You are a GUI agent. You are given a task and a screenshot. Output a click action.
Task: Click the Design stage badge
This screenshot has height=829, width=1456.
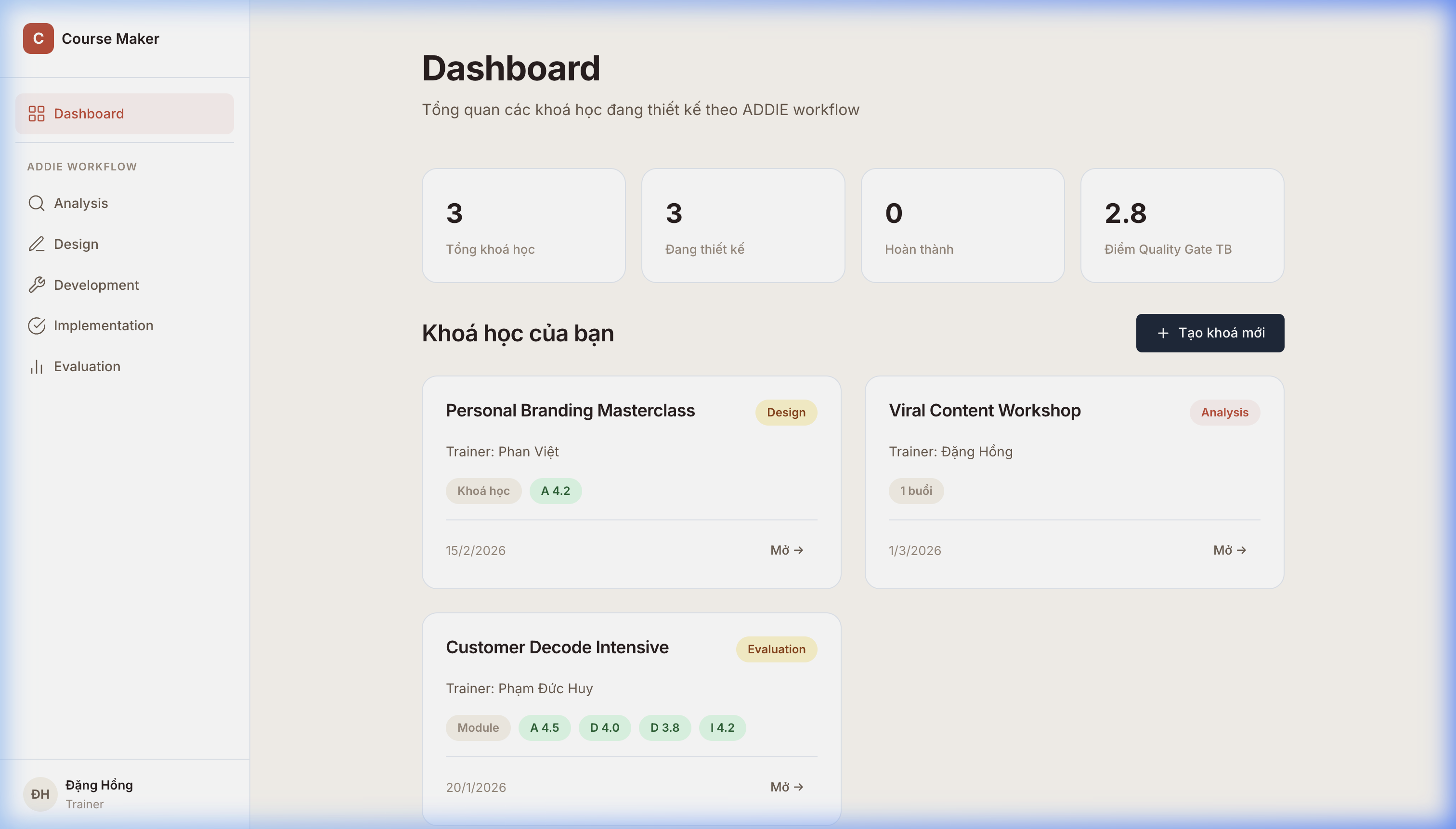tap(786, 412)
